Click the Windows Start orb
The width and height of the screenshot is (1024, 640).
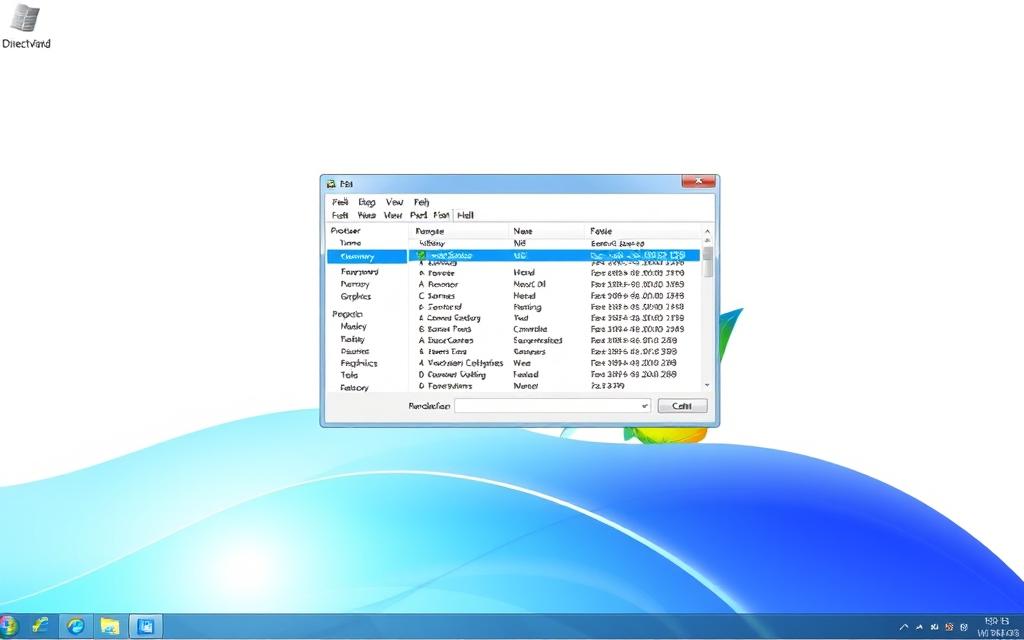point(9,626)
